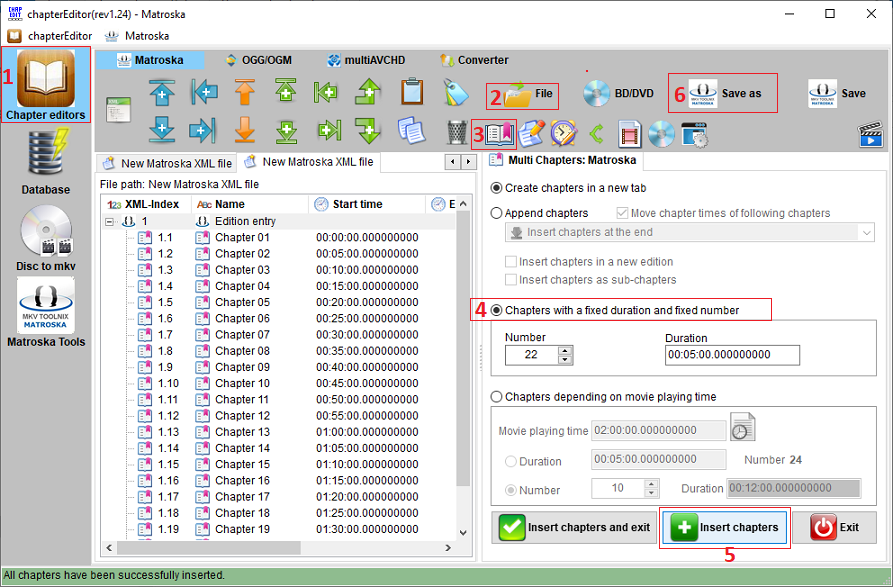Click Insert chapters and exit

[575, 527]
